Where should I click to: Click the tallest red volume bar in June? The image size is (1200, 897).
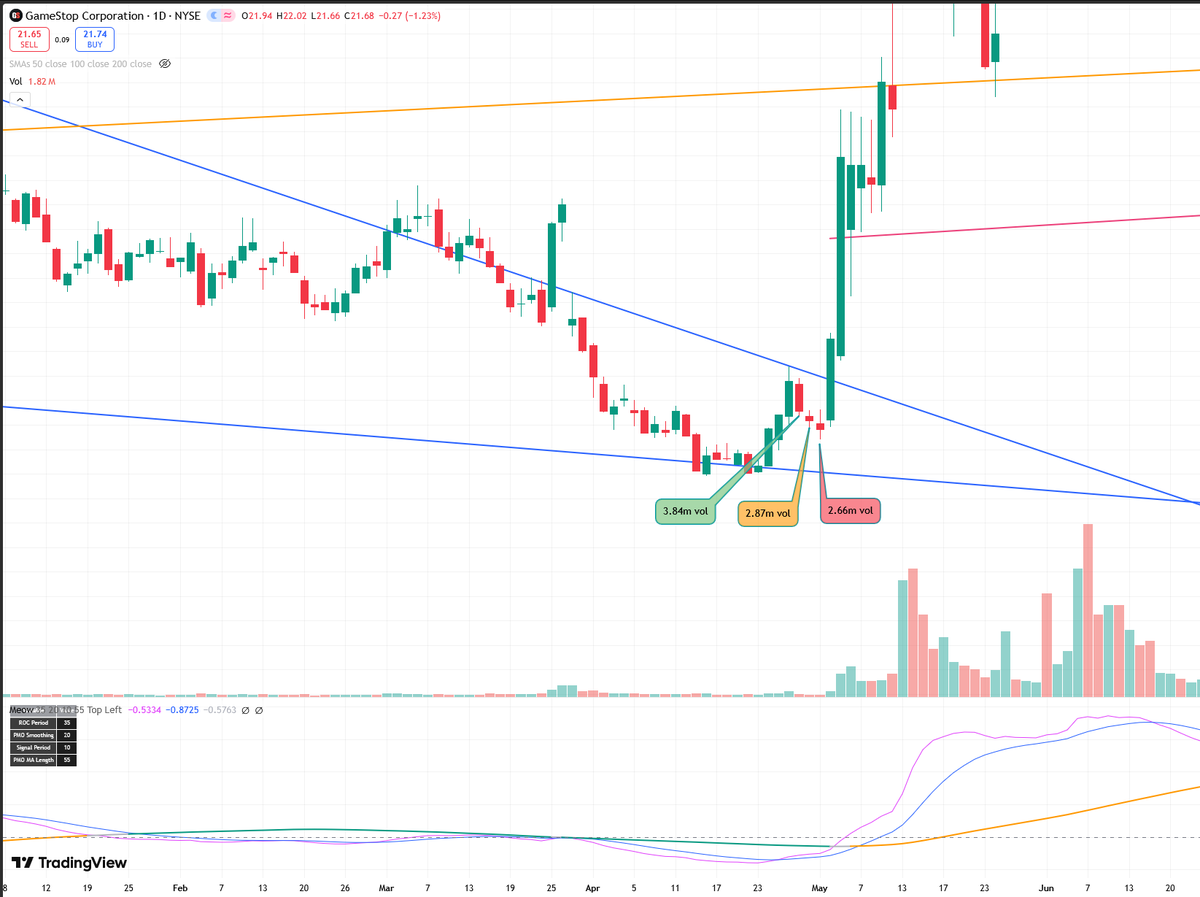[x=1087, y=610]
